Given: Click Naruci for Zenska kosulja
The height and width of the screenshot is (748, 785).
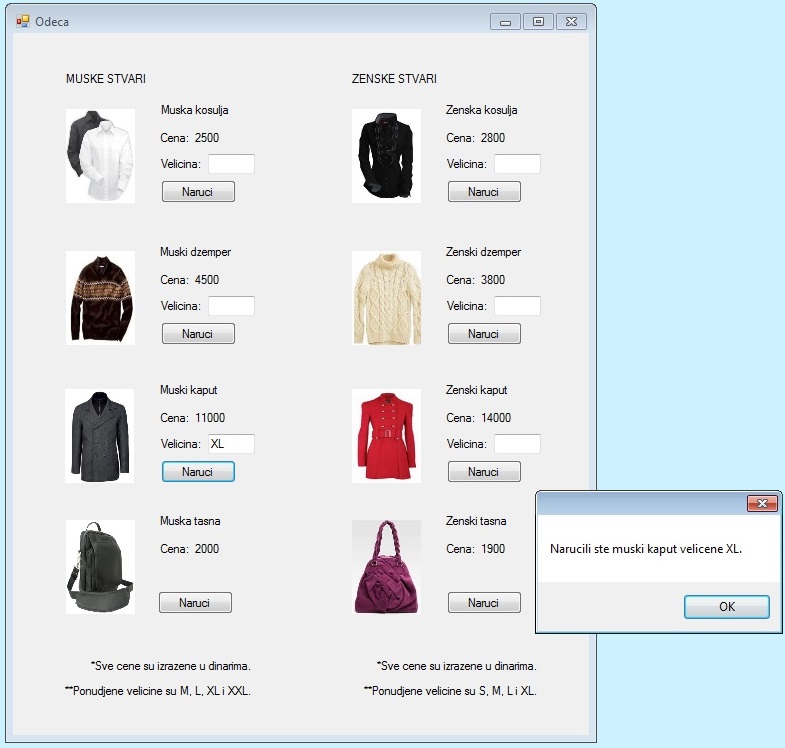Looking at the screenshot, I should [x=484, y=191].
